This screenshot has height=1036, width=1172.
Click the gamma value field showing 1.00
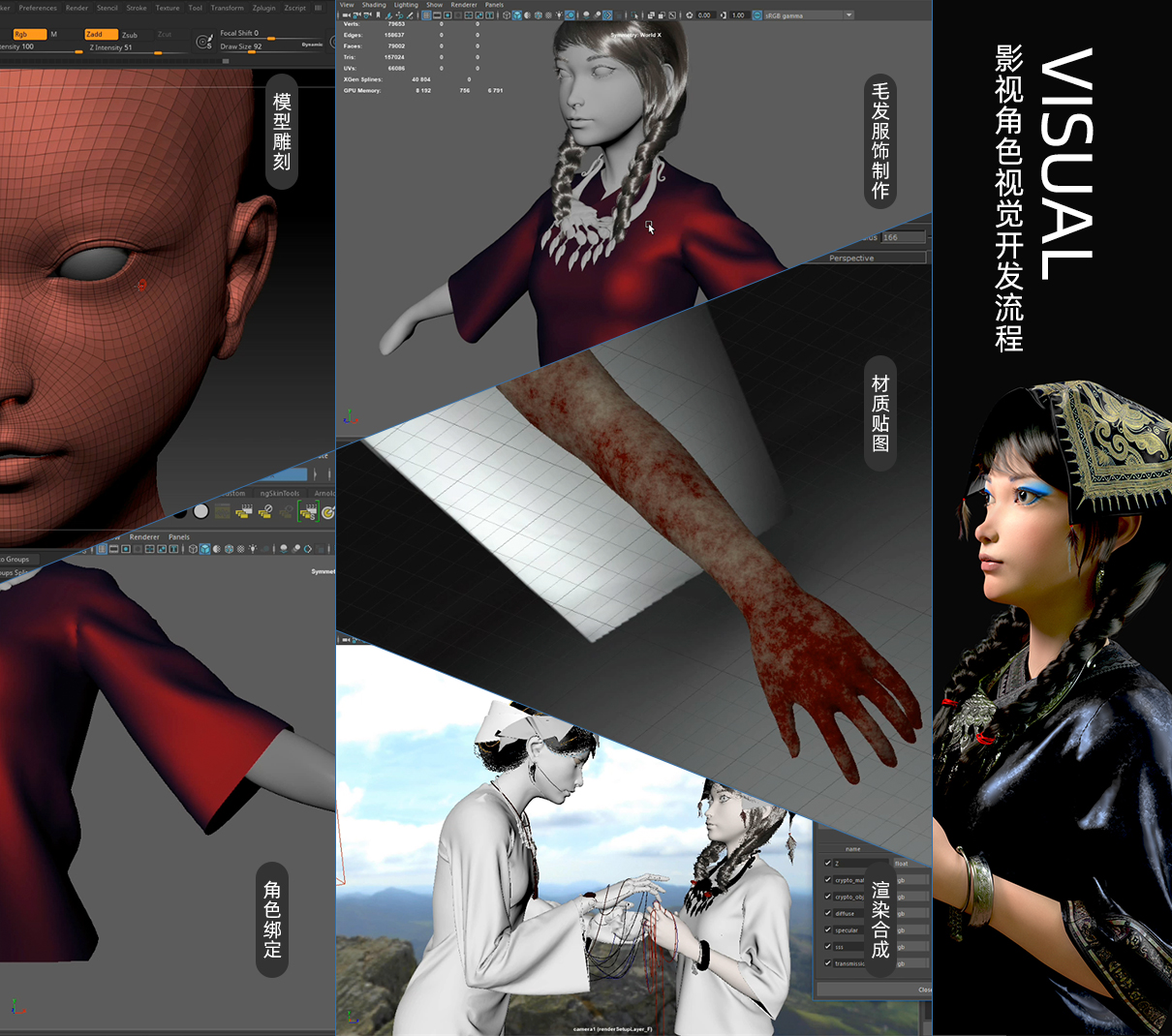coord(738,15)
